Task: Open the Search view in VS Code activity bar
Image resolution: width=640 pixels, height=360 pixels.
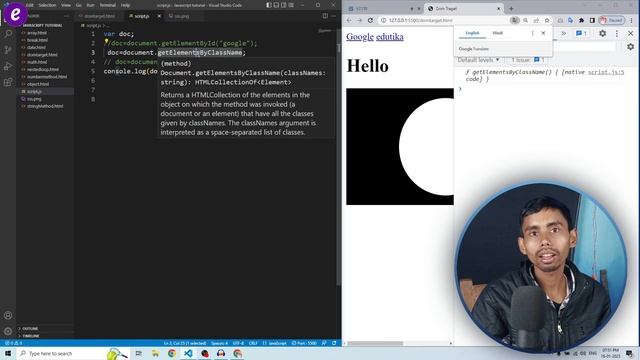Action: point(8,34)
